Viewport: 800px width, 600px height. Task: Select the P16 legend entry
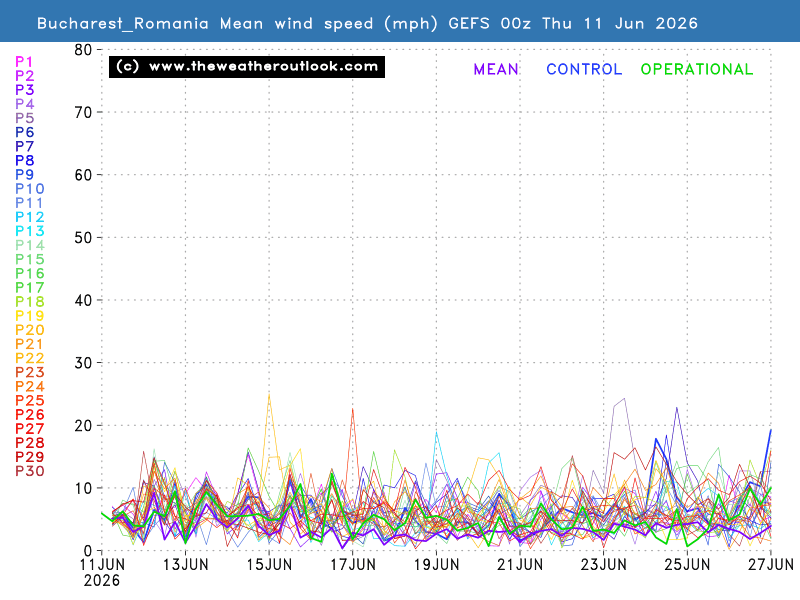30,273
